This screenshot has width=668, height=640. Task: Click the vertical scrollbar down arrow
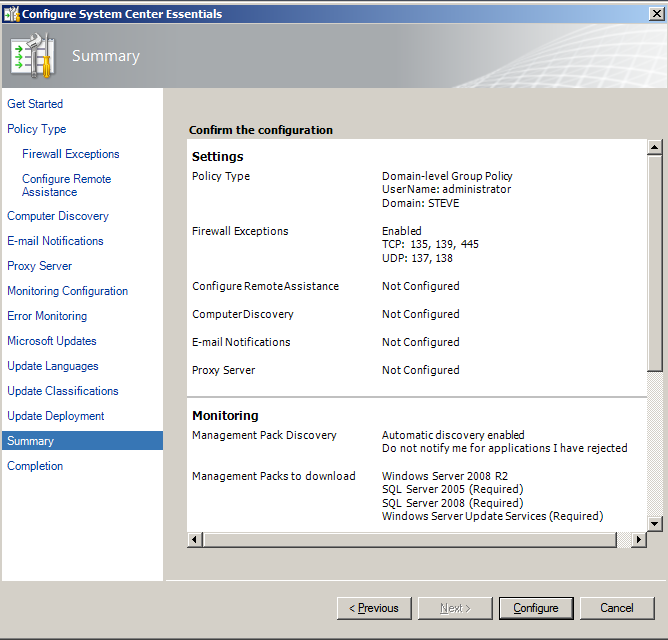tap(655, 523)
